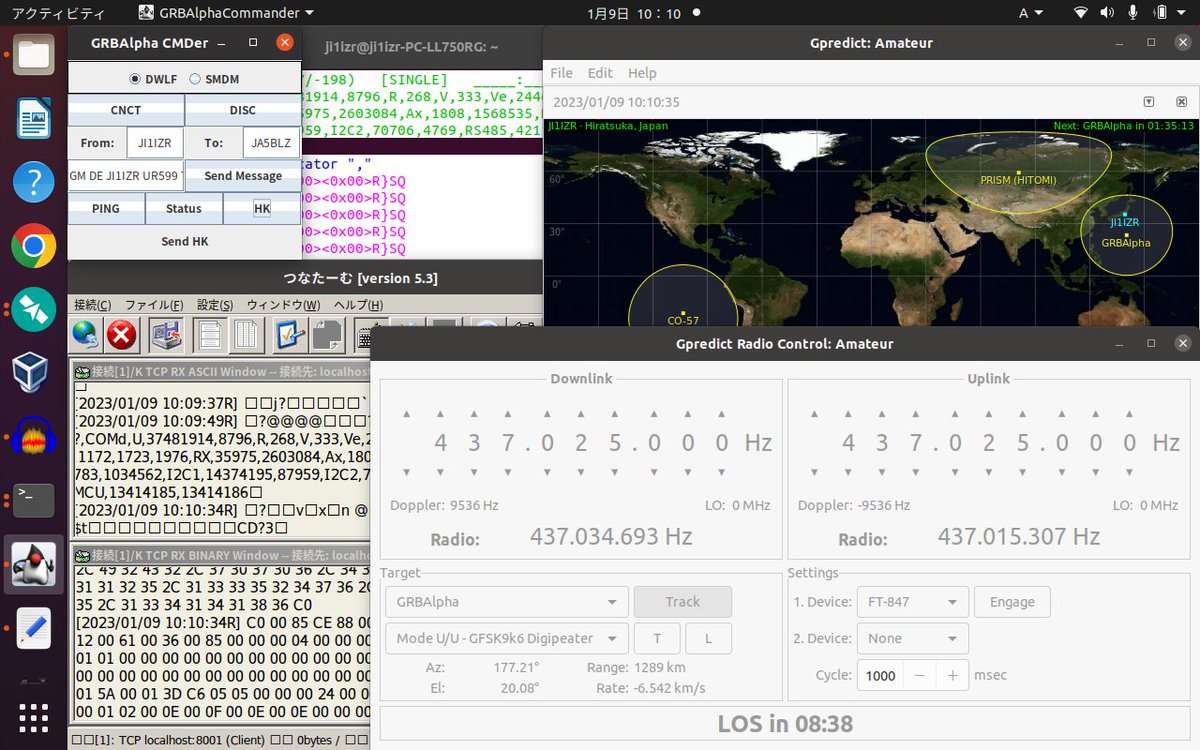Click the Status button

point(184,209)
